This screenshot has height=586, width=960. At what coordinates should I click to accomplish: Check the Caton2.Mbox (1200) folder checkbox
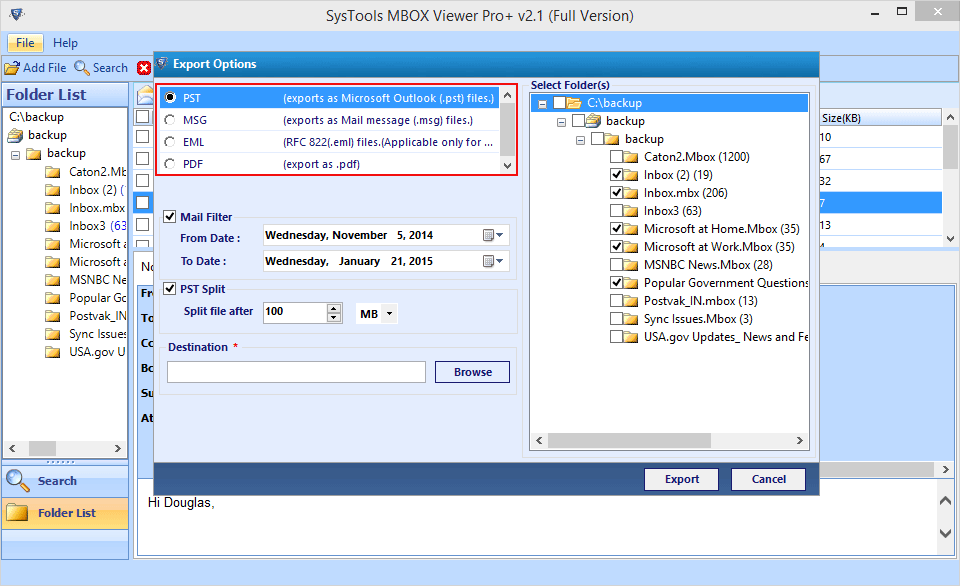click(617, 157)
